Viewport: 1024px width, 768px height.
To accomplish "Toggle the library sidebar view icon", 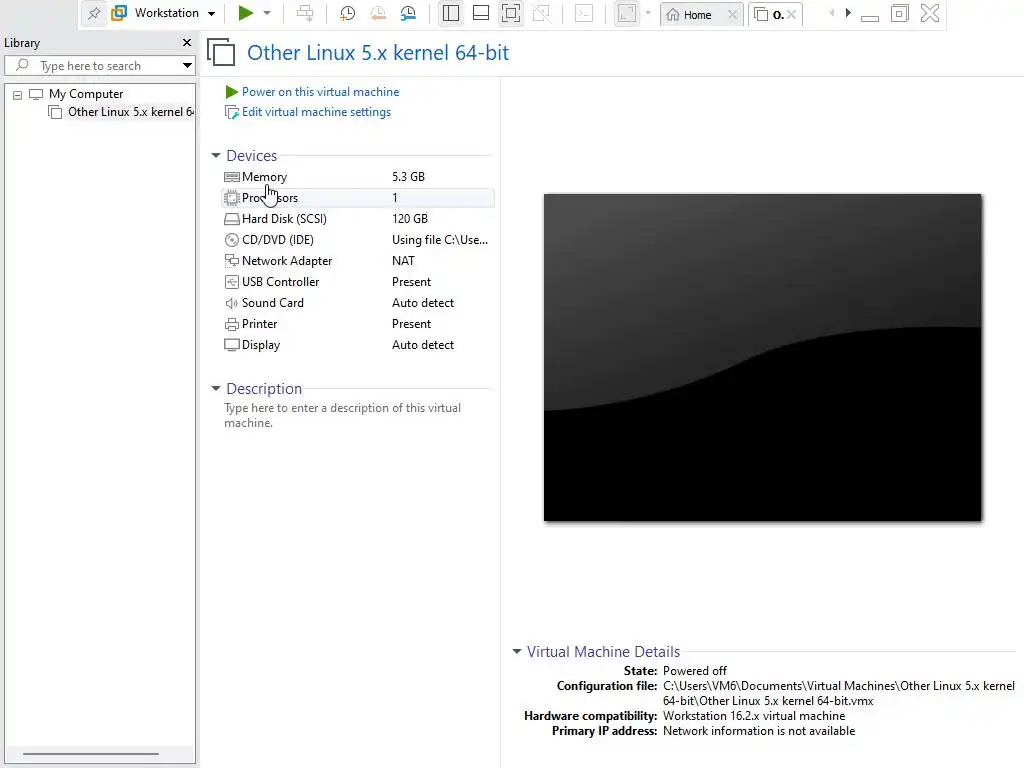I will [451, 13].
